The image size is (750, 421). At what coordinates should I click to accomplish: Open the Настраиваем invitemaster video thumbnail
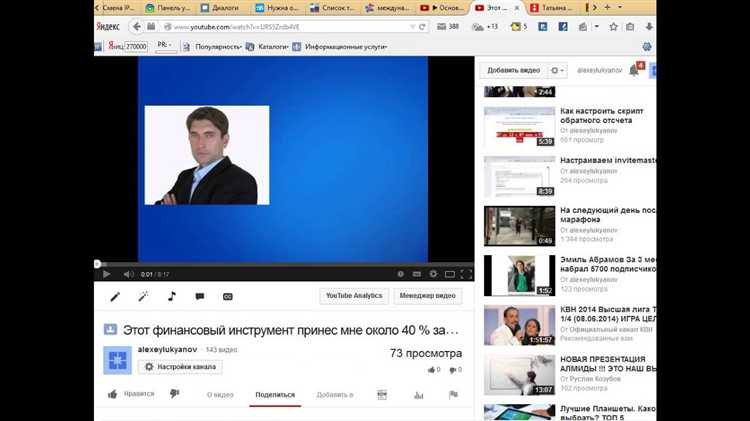coord(519,177)
